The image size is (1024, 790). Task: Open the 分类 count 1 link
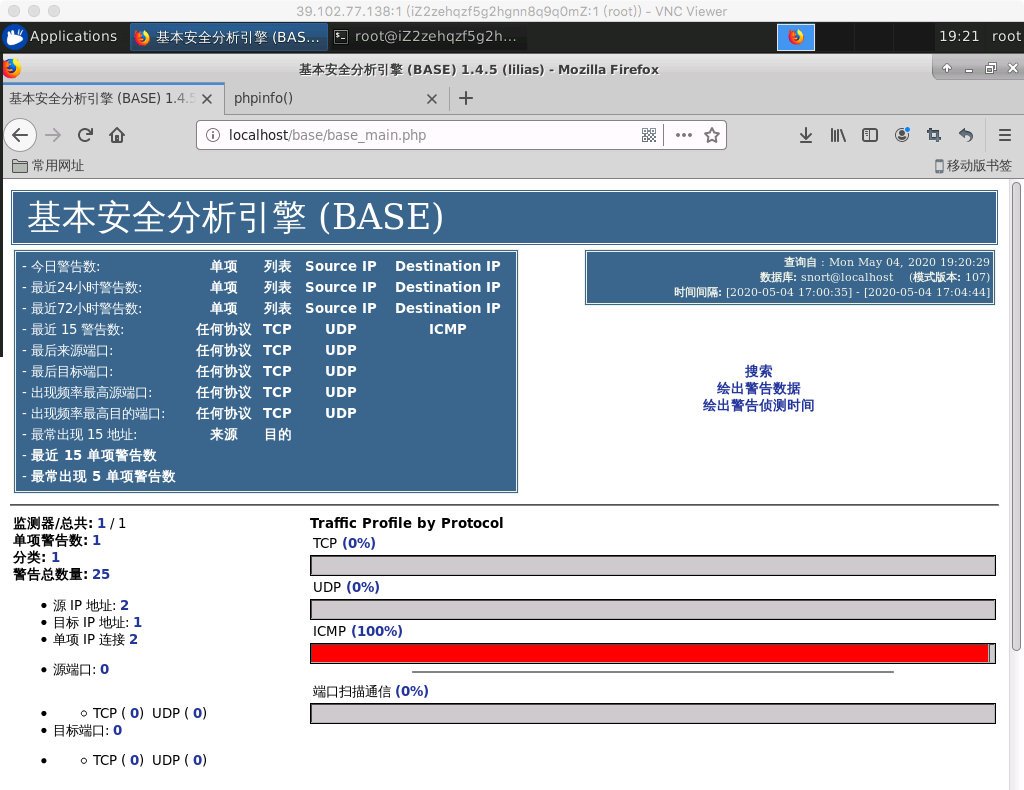[56, 557]
